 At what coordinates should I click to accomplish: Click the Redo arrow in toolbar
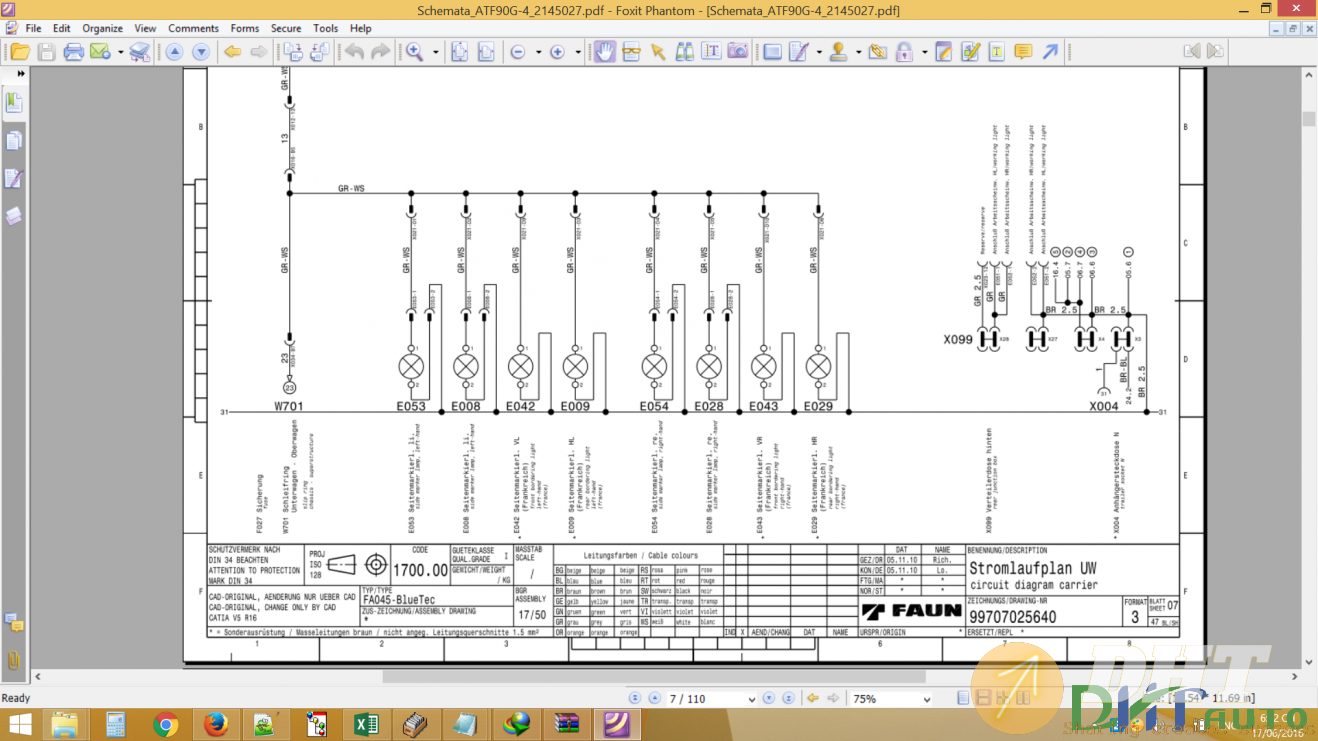pyautogui.click(x=380, y=52)
